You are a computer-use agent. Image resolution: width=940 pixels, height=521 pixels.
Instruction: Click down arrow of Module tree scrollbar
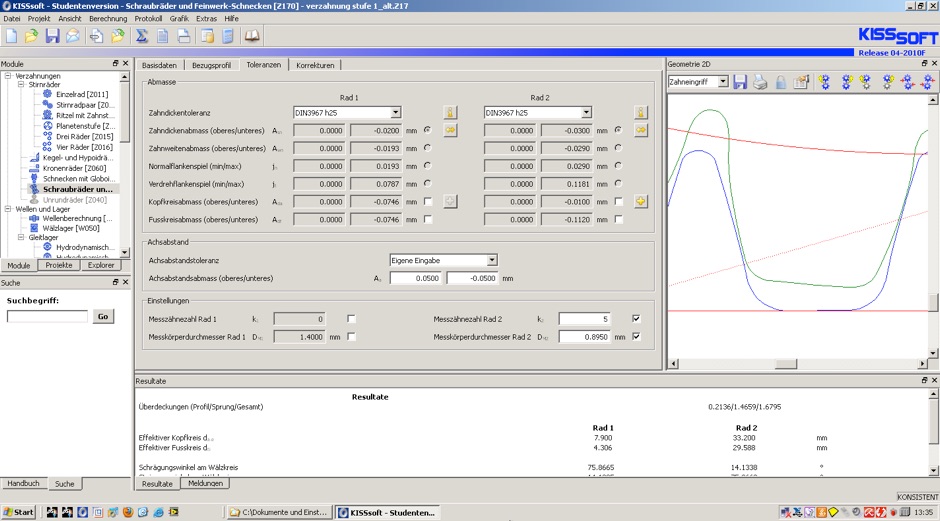tap(125, 252)
